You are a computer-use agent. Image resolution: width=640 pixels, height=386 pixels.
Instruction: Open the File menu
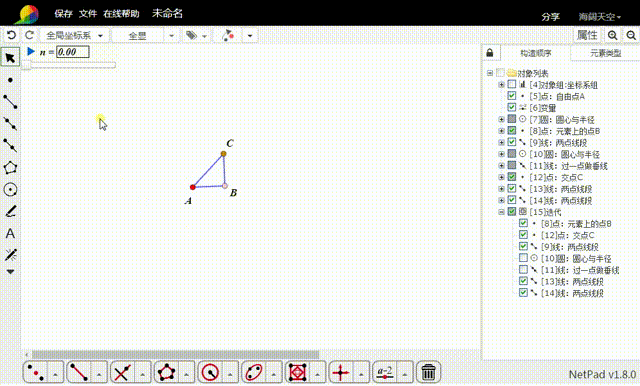click(x=88, y=14)
